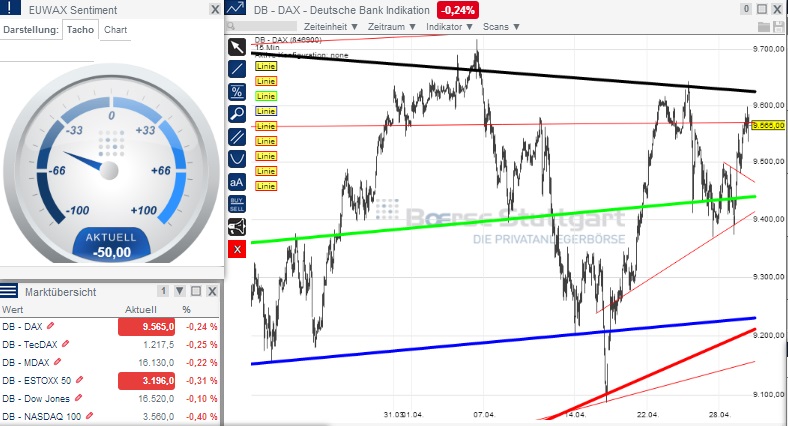The image size is (788, 426).
Task: Select the trend line drawing tool
Action: click(237, 69)
